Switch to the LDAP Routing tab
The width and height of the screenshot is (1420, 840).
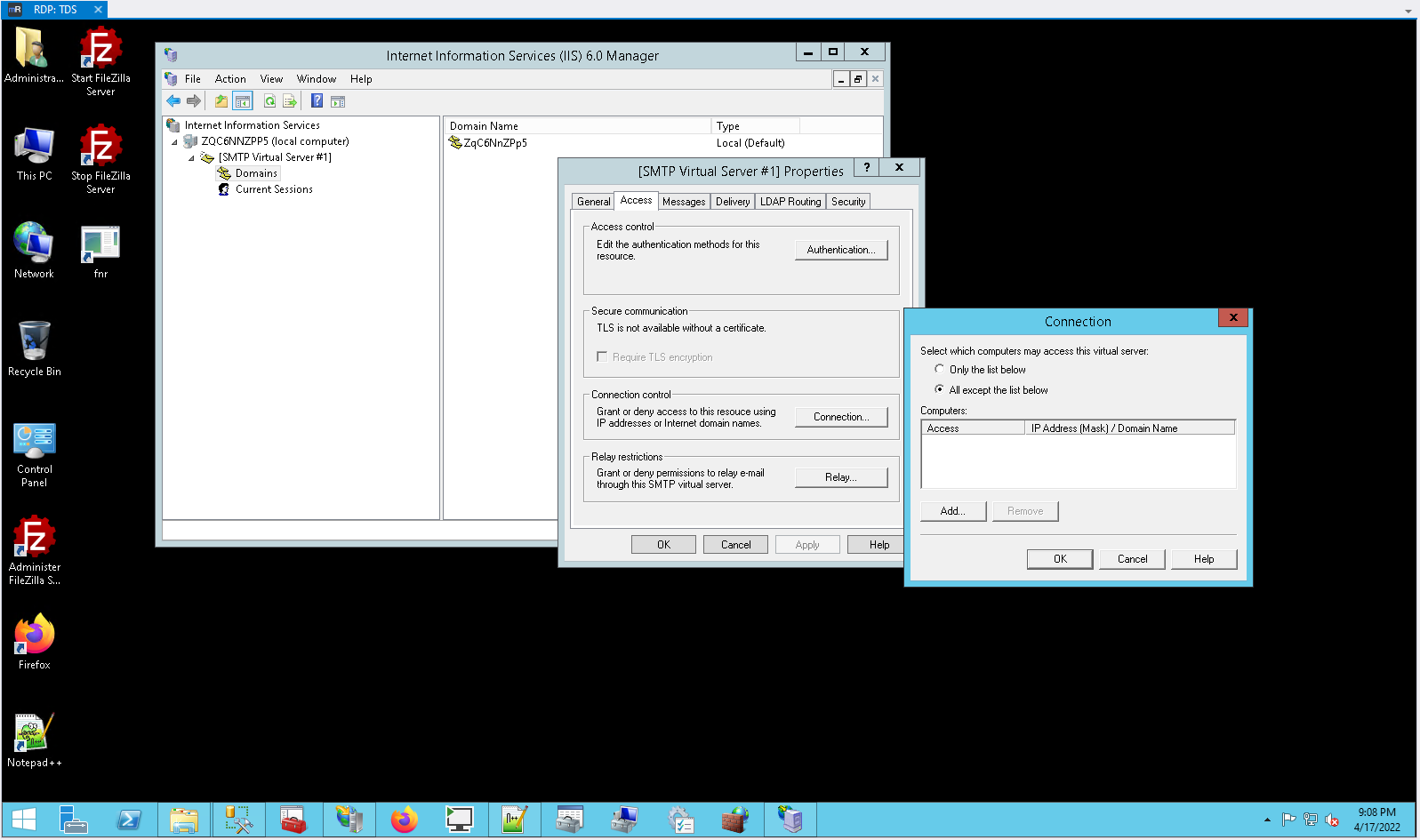(x=790, y=202)
